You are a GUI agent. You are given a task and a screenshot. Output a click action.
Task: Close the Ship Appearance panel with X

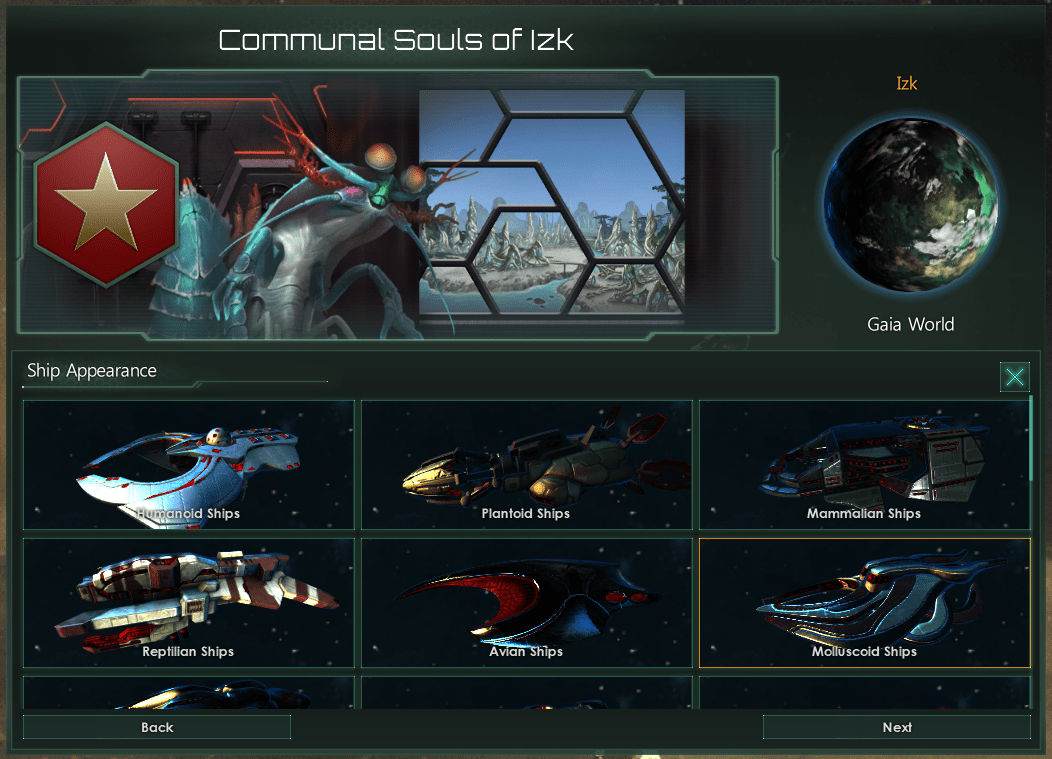tap(1014, 376)
